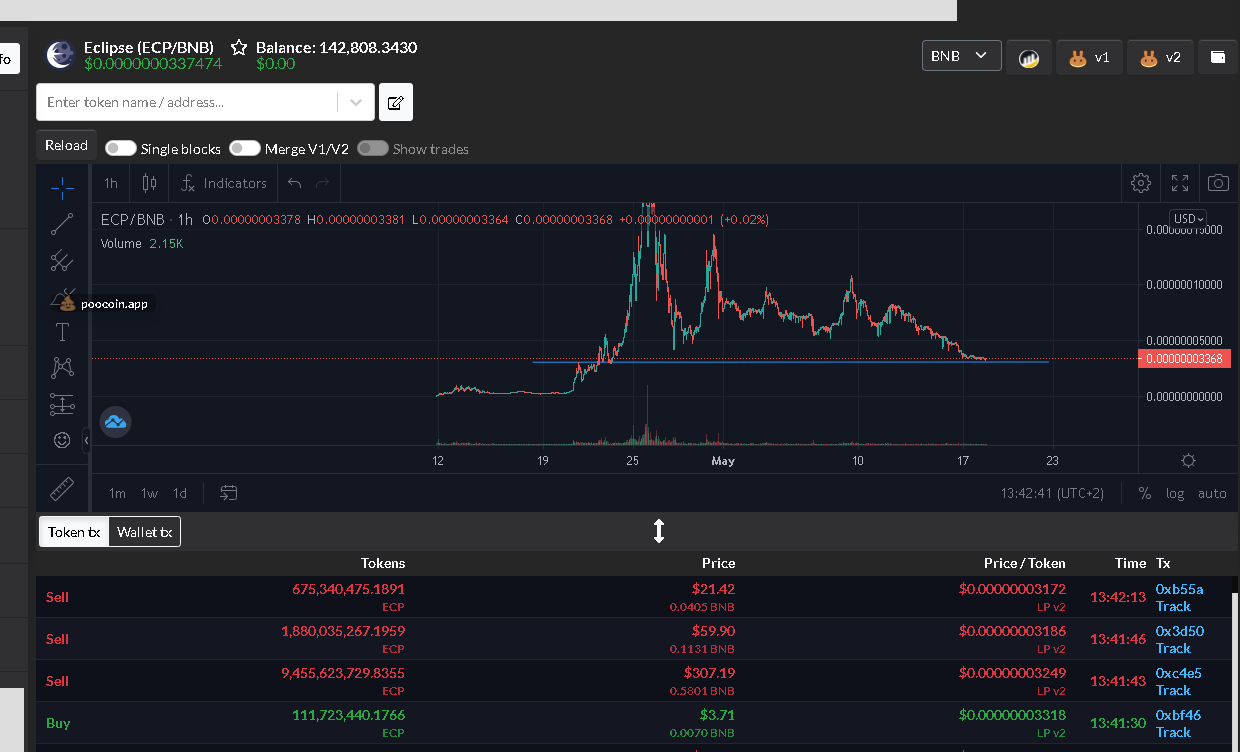
Task: Open the BNB currency dropdown
Action: [x=961, y=56]
